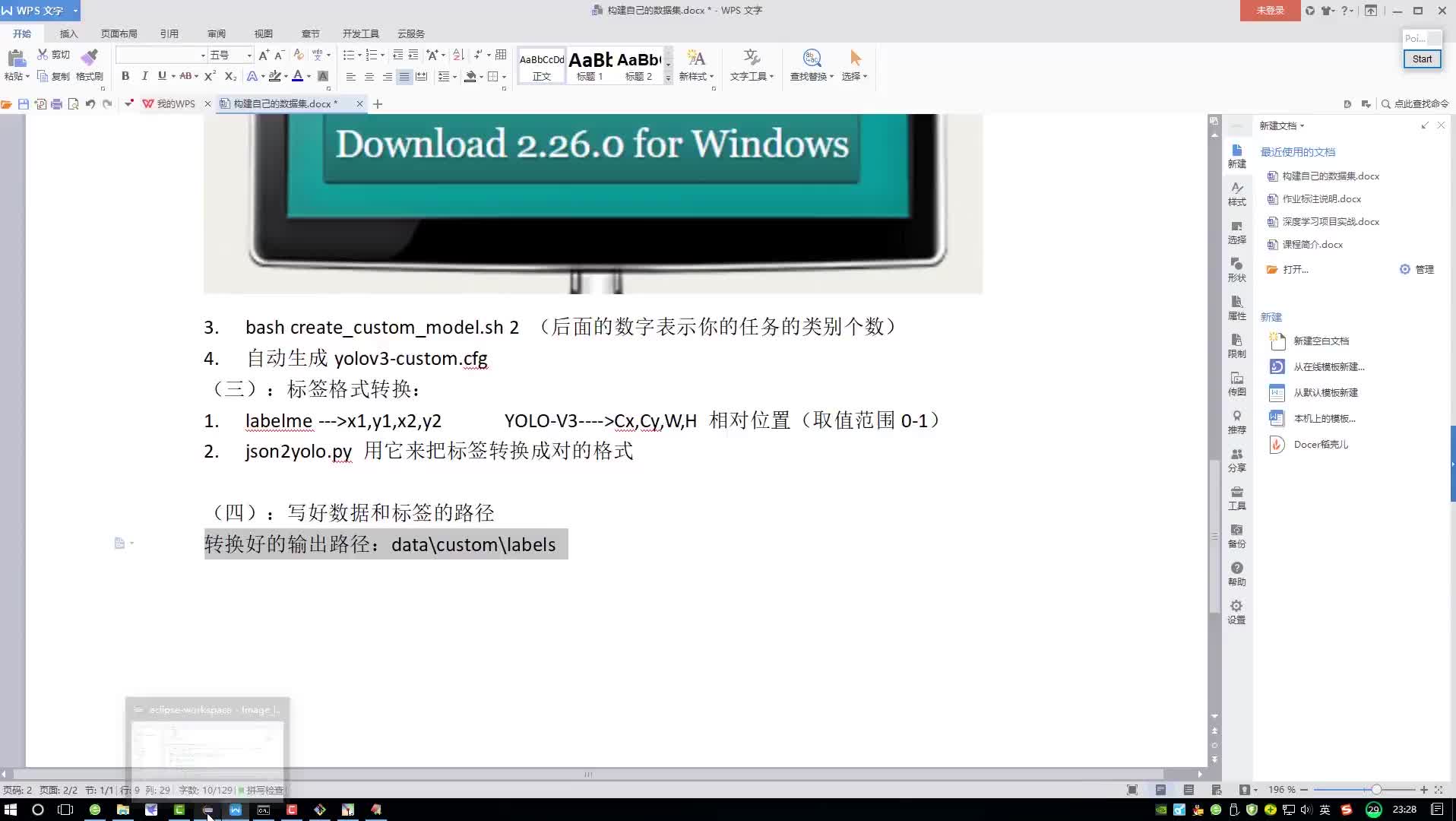Viewport: 1456px width, 821px height.
Task: Click the Copy (复制) button
Action: 53,76
